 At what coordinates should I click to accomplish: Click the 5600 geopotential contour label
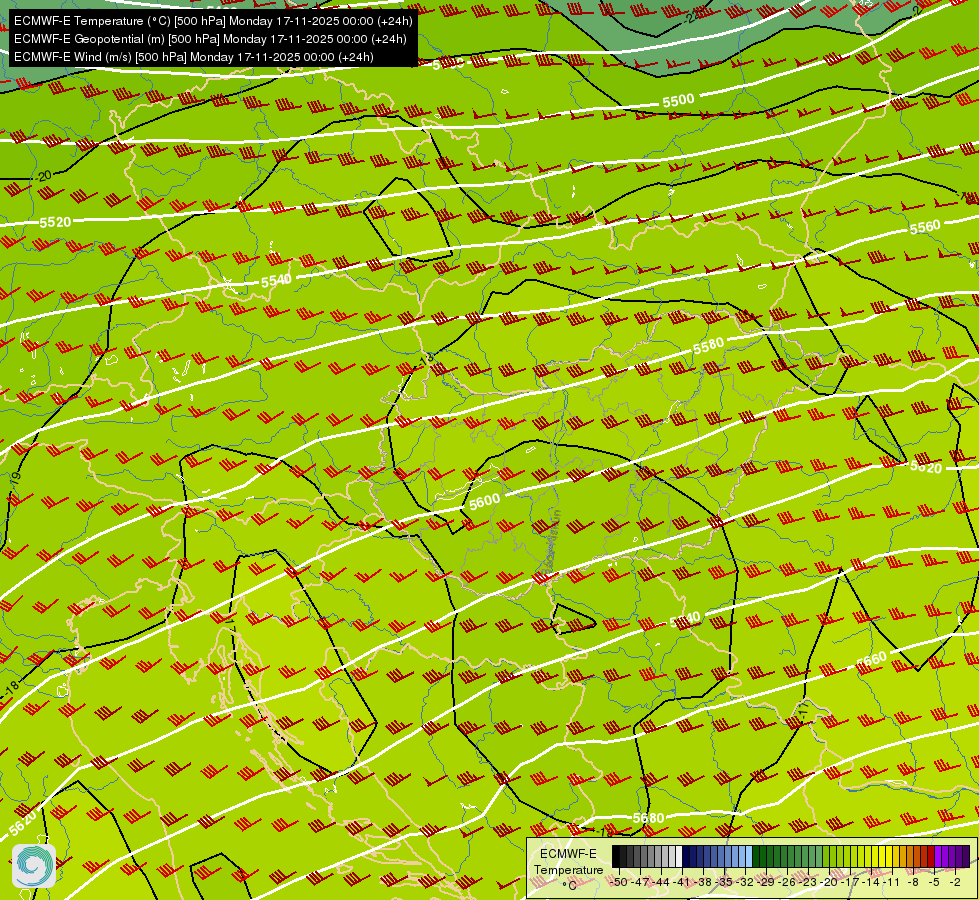[x=485, y=502]
